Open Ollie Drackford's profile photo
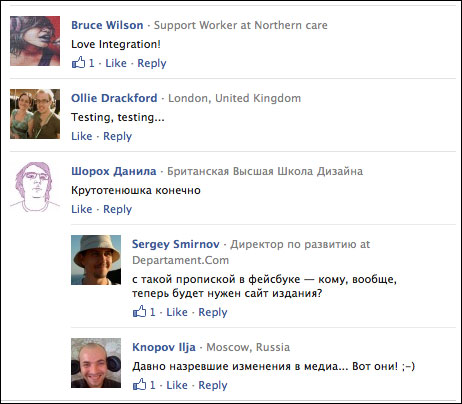462x404 pixels. [x=35, y=114]
